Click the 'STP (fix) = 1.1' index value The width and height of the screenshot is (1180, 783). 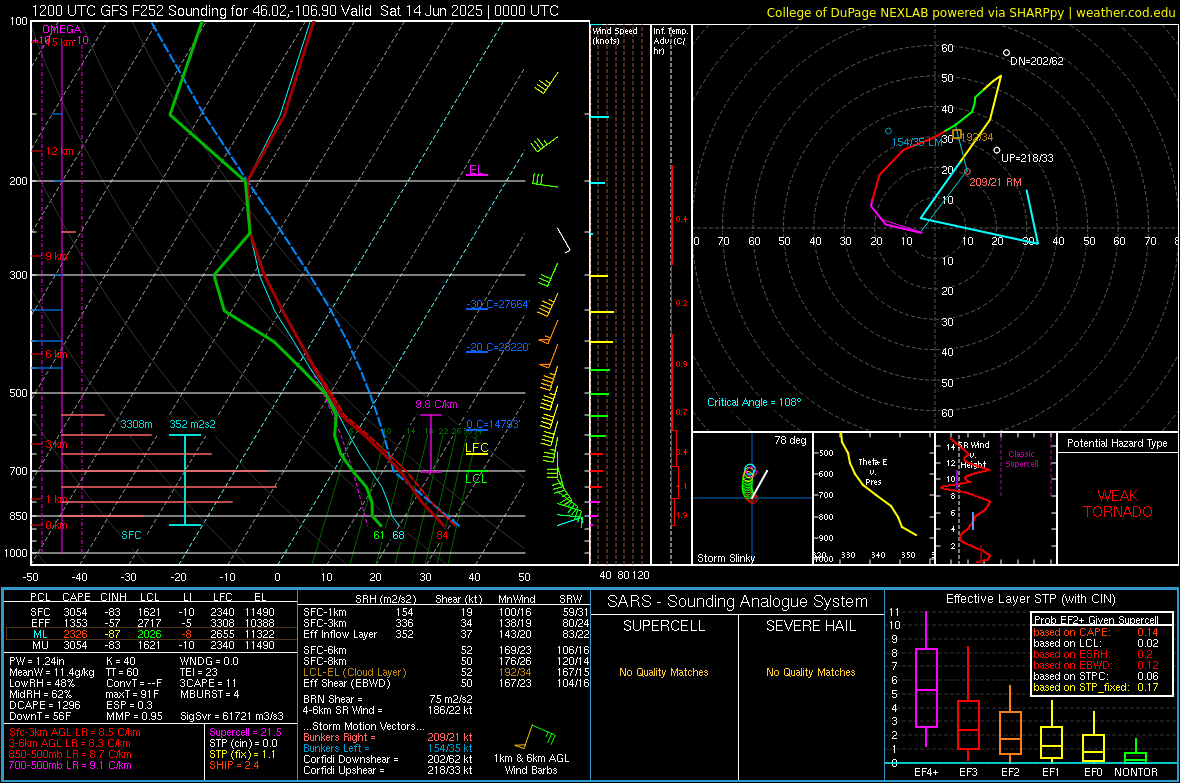click(242, 754)
